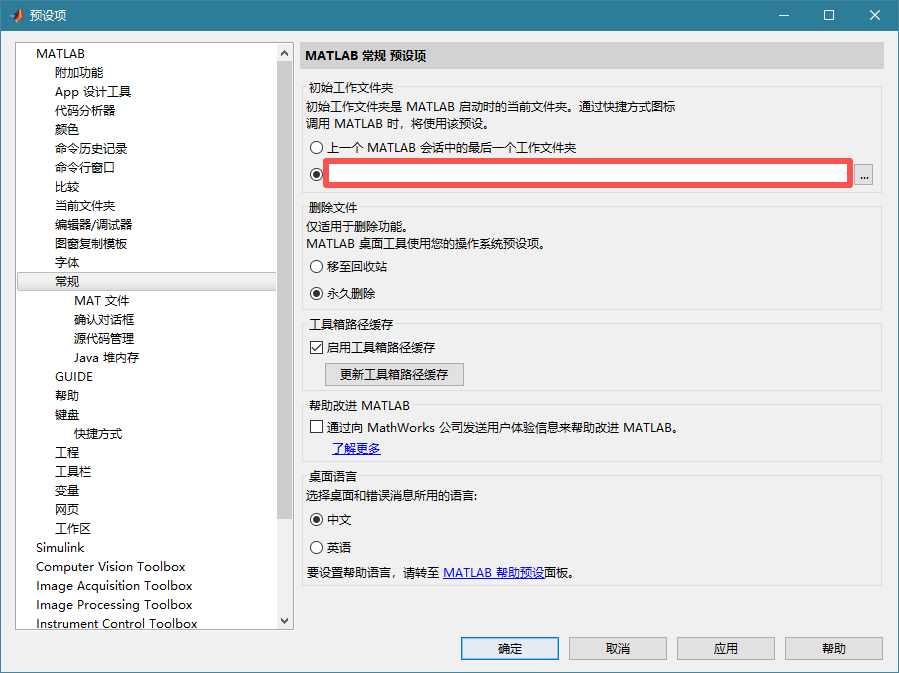899x673 pixels.
Task: Click the 取消 button
Action: point(617,648)
